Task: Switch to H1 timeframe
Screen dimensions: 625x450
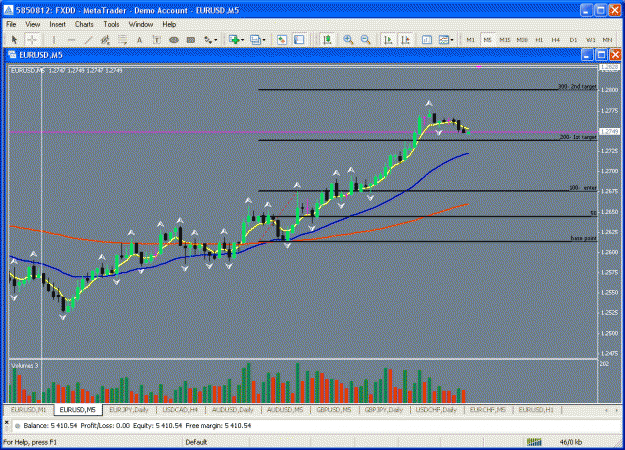Action: pos(539,40)
